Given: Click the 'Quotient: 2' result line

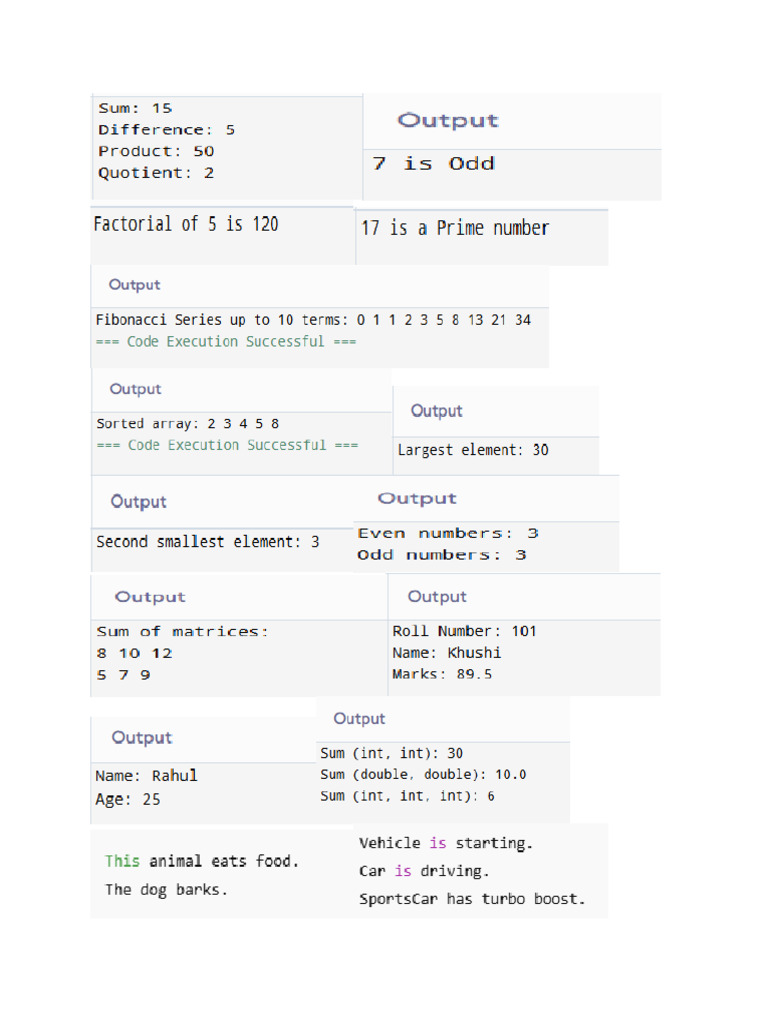Looking at the screenshot, I should click(x=156, y=173).
